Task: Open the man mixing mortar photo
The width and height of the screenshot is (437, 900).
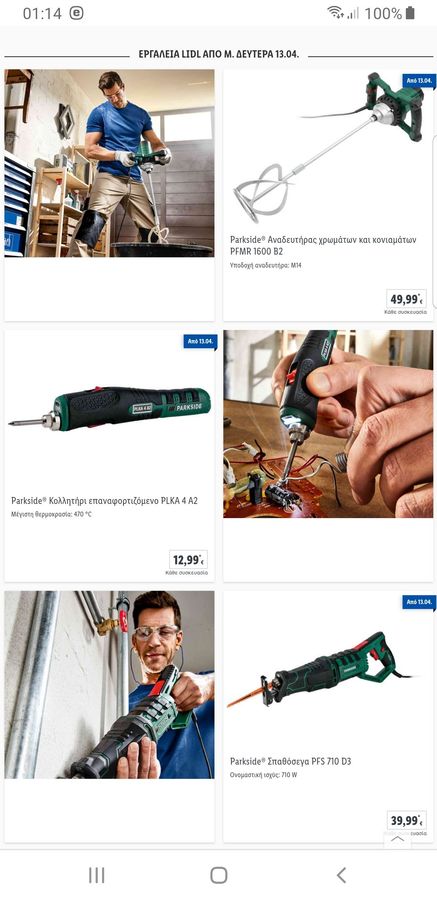Action: [x=109, y=163]
